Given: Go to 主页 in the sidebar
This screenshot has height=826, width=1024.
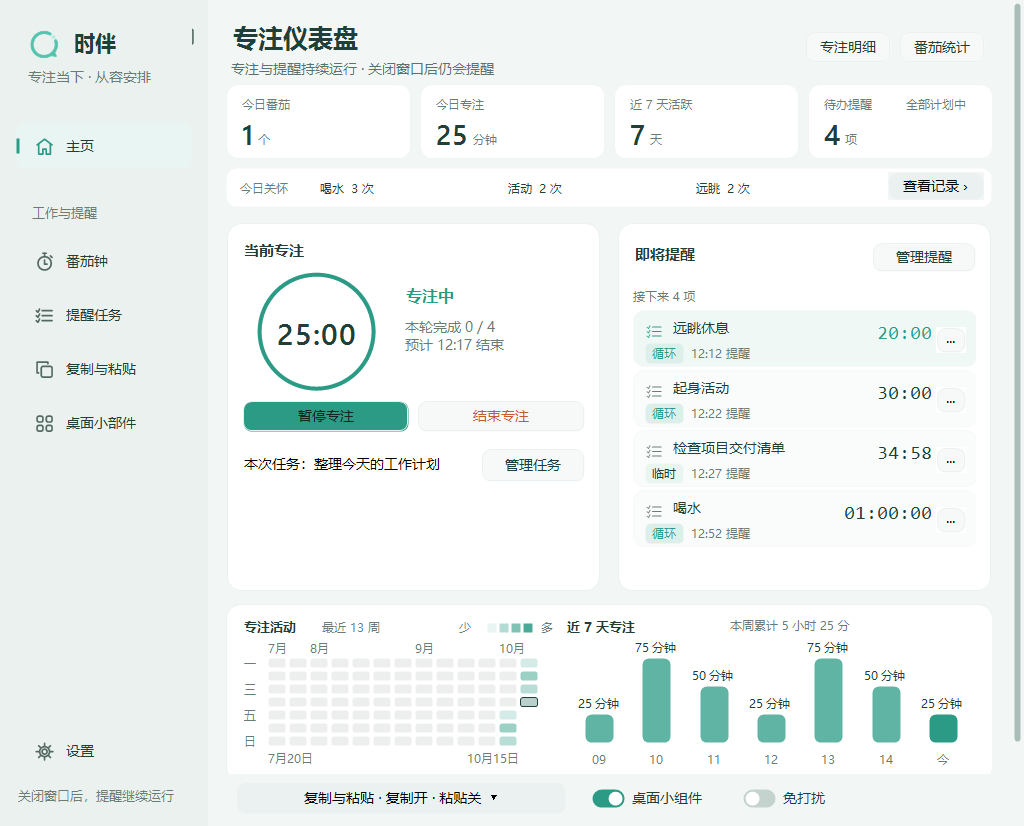Looking at the screenshot, I should point(104,146).
